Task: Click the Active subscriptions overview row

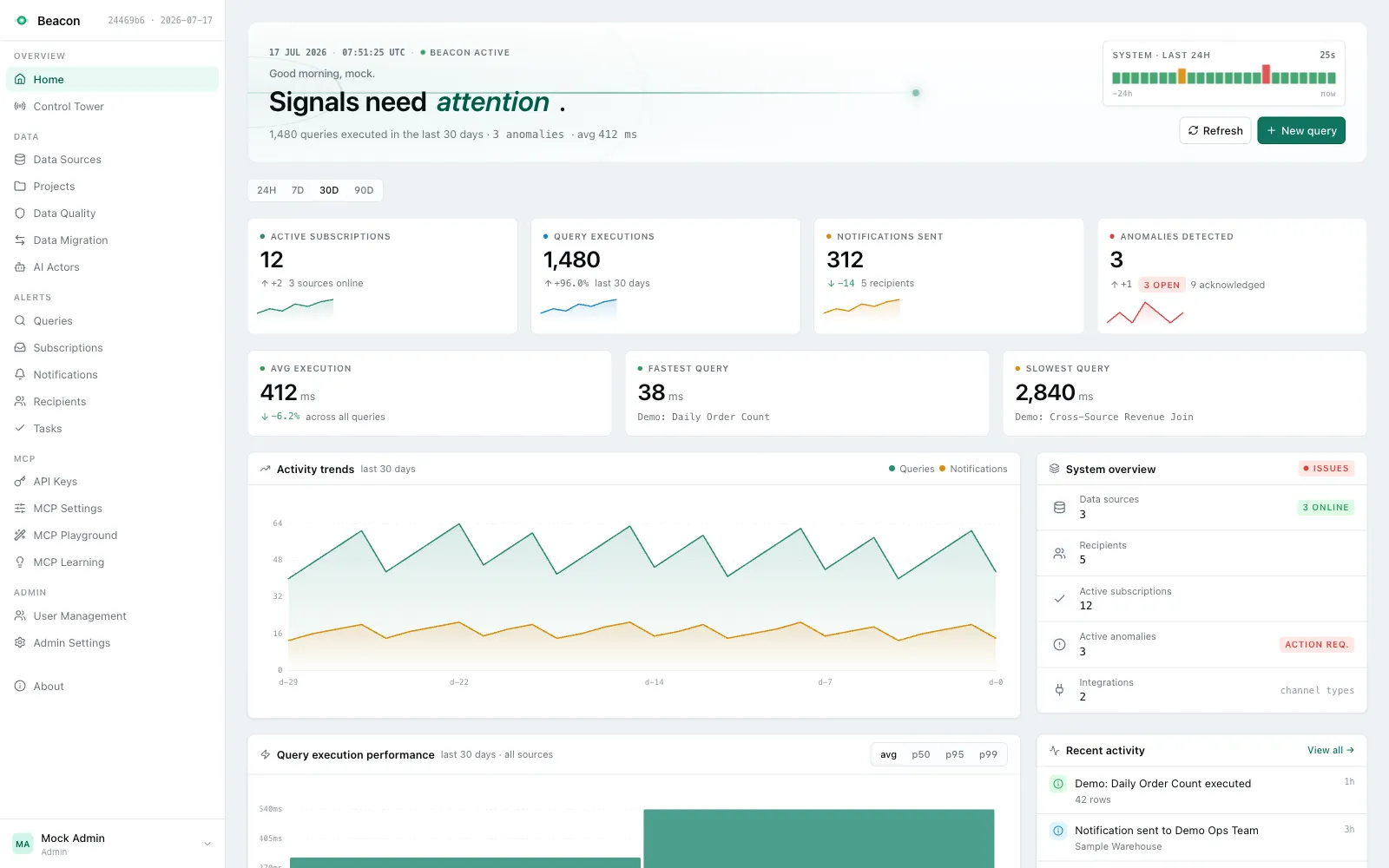Action: (x=1202, y=599)
